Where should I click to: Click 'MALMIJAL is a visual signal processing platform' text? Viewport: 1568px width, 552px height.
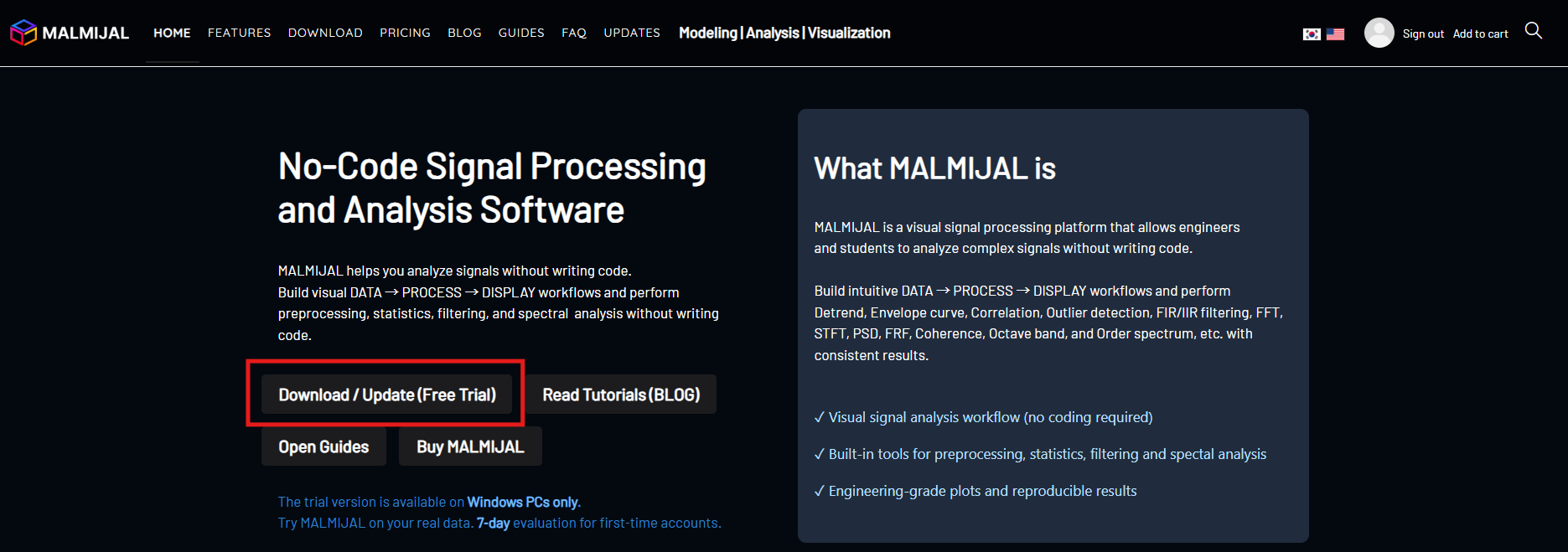(x=1027, y=227)
